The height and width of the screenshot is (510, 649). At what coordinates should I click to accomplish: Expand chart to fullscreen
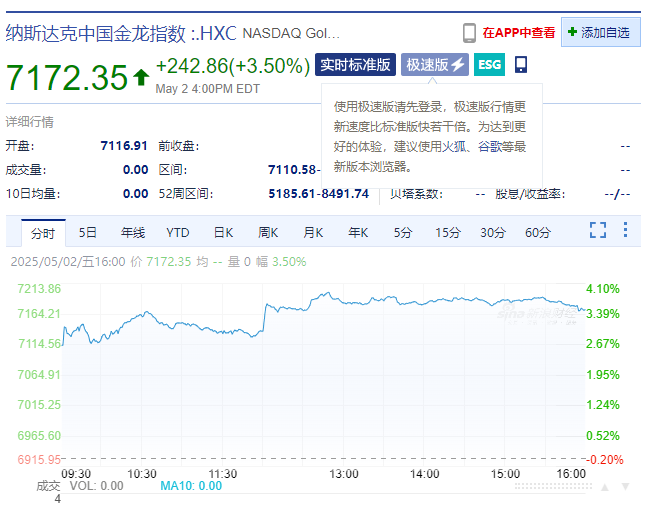click(598, 230)
